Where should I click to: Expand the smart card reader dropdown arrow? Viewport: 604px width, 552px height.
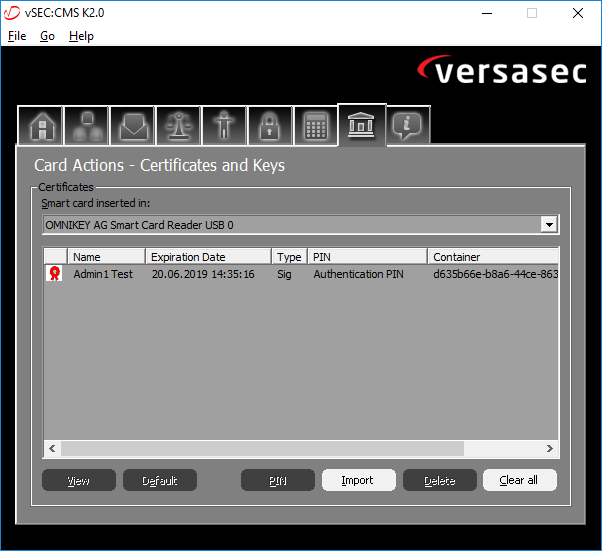549,225
